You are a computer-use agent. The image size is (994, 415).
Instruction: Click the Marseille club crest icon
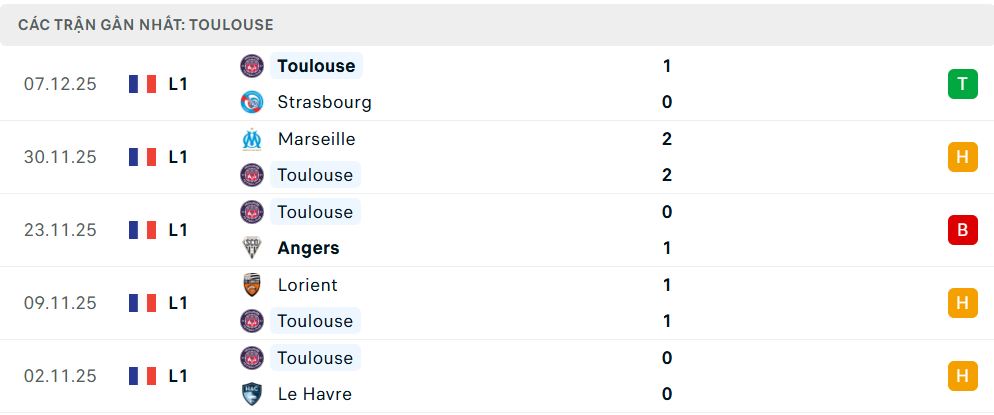252,139
